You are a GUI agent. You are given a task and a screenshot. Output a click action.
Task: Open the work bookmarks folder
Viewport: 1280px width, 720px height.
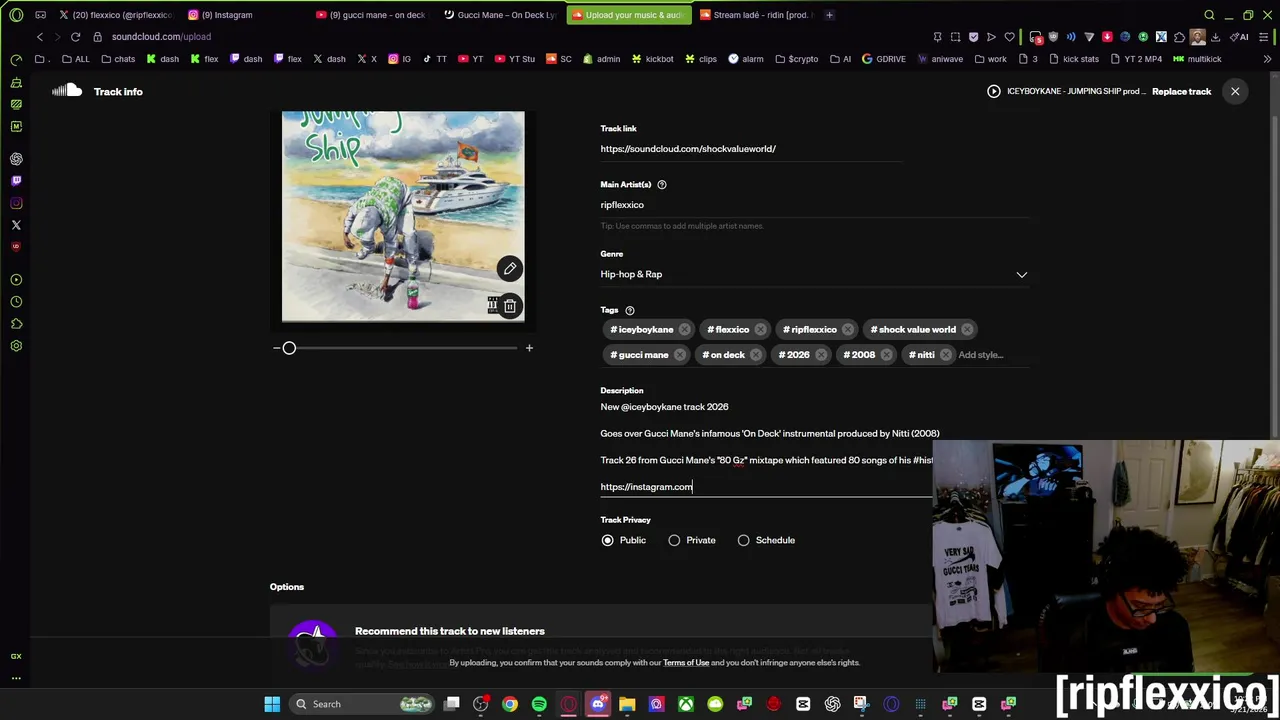pos(989,59)
